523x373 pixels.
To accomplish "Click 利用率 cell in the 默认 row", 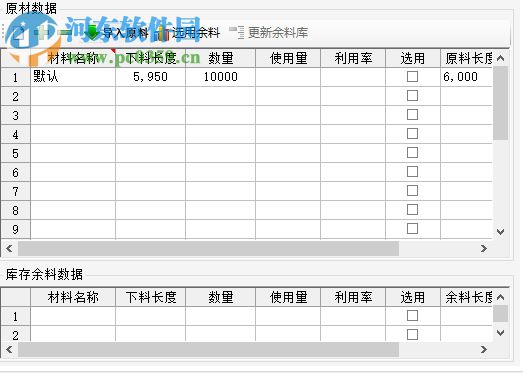I will (353, 77).
